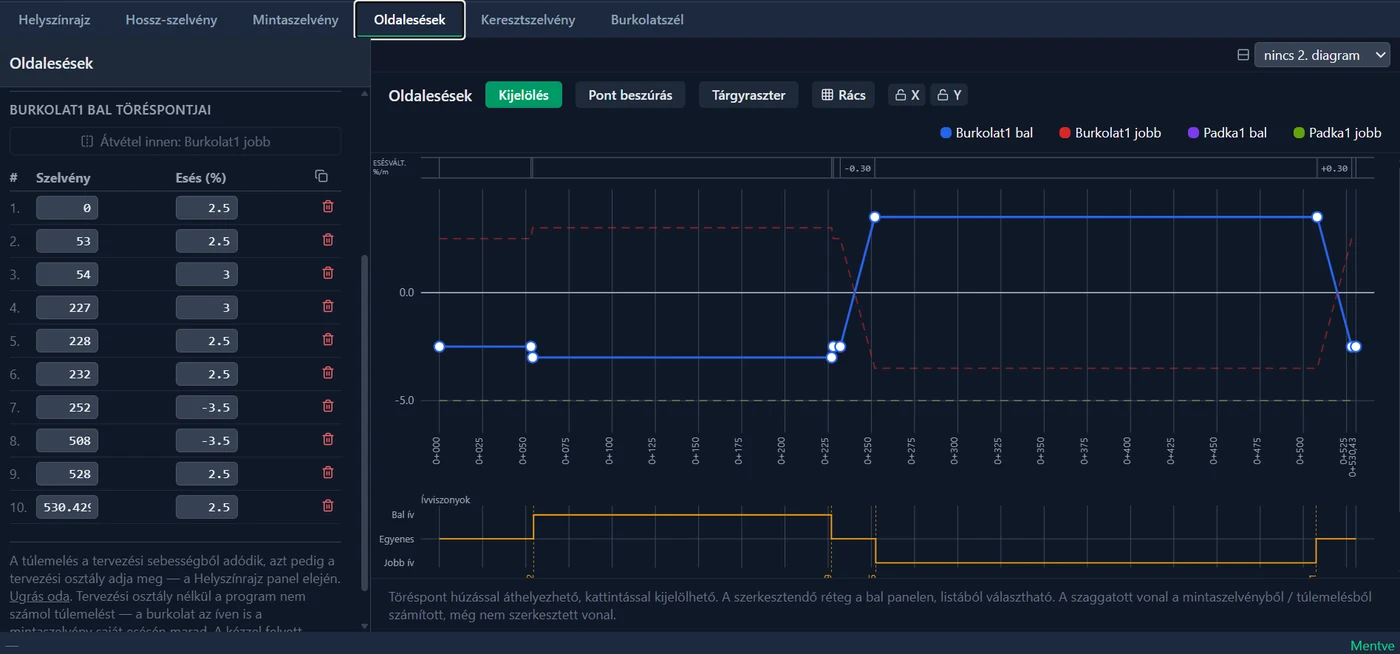Follow the 'Ugrás oda' link

pos(39,596)
